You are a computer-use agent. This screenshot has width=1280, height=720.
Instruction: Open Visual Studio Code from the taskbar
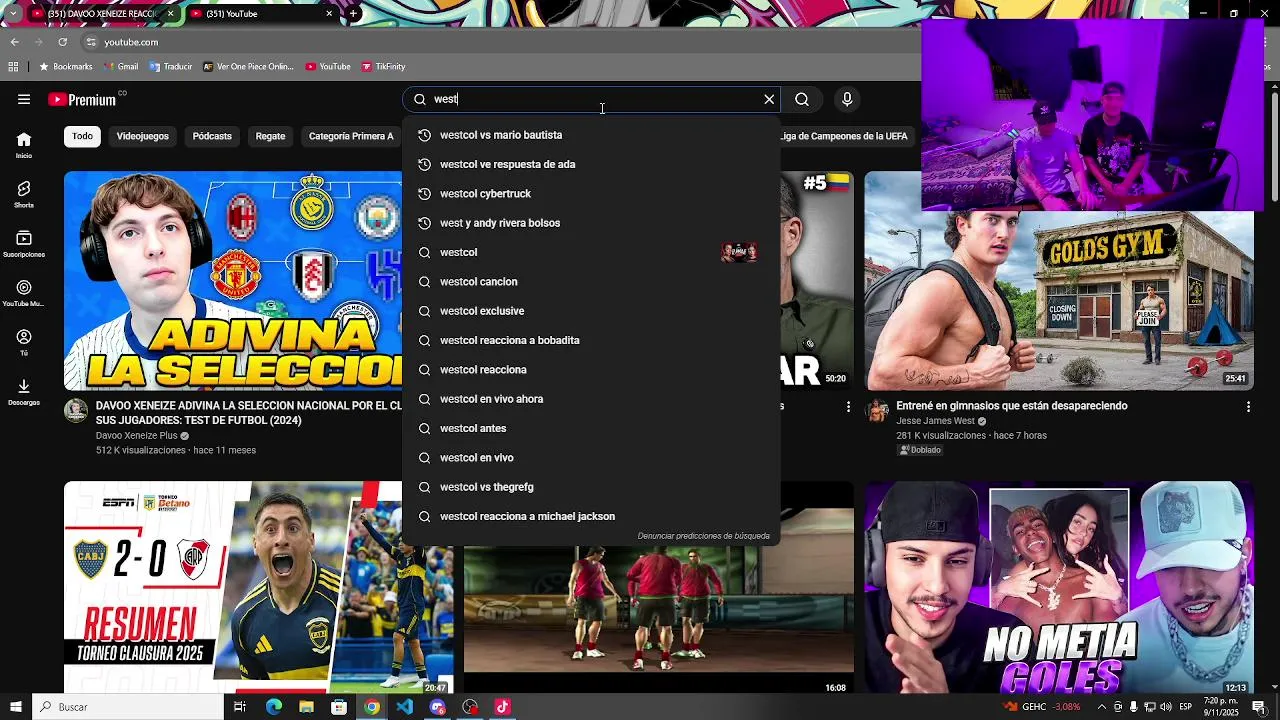point(404,707)
